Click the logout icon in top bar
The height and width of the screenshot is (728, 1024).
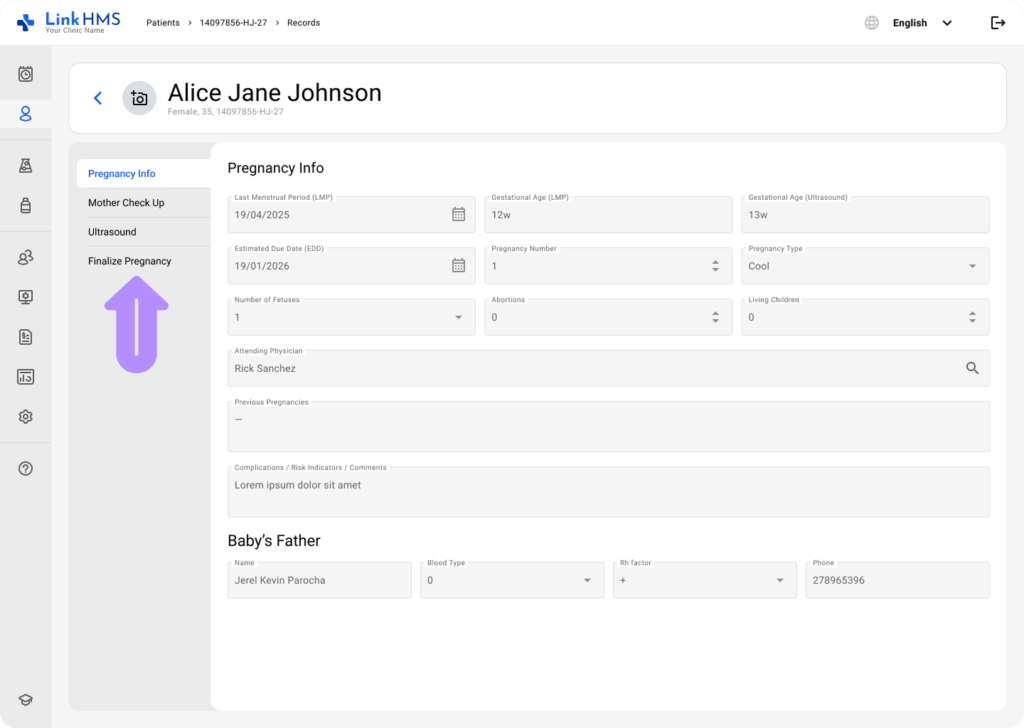pyautogui.click(x=997, y=23)
